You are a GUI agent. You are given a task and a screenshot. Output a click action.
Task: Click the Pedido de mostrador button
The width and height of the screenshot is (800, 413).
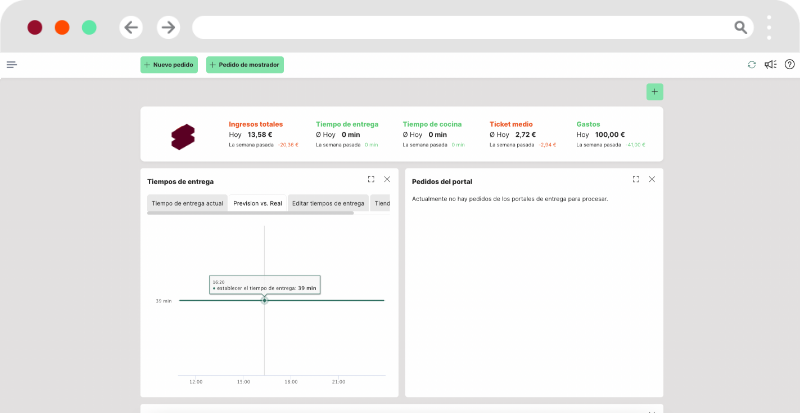tap(245, 65)
